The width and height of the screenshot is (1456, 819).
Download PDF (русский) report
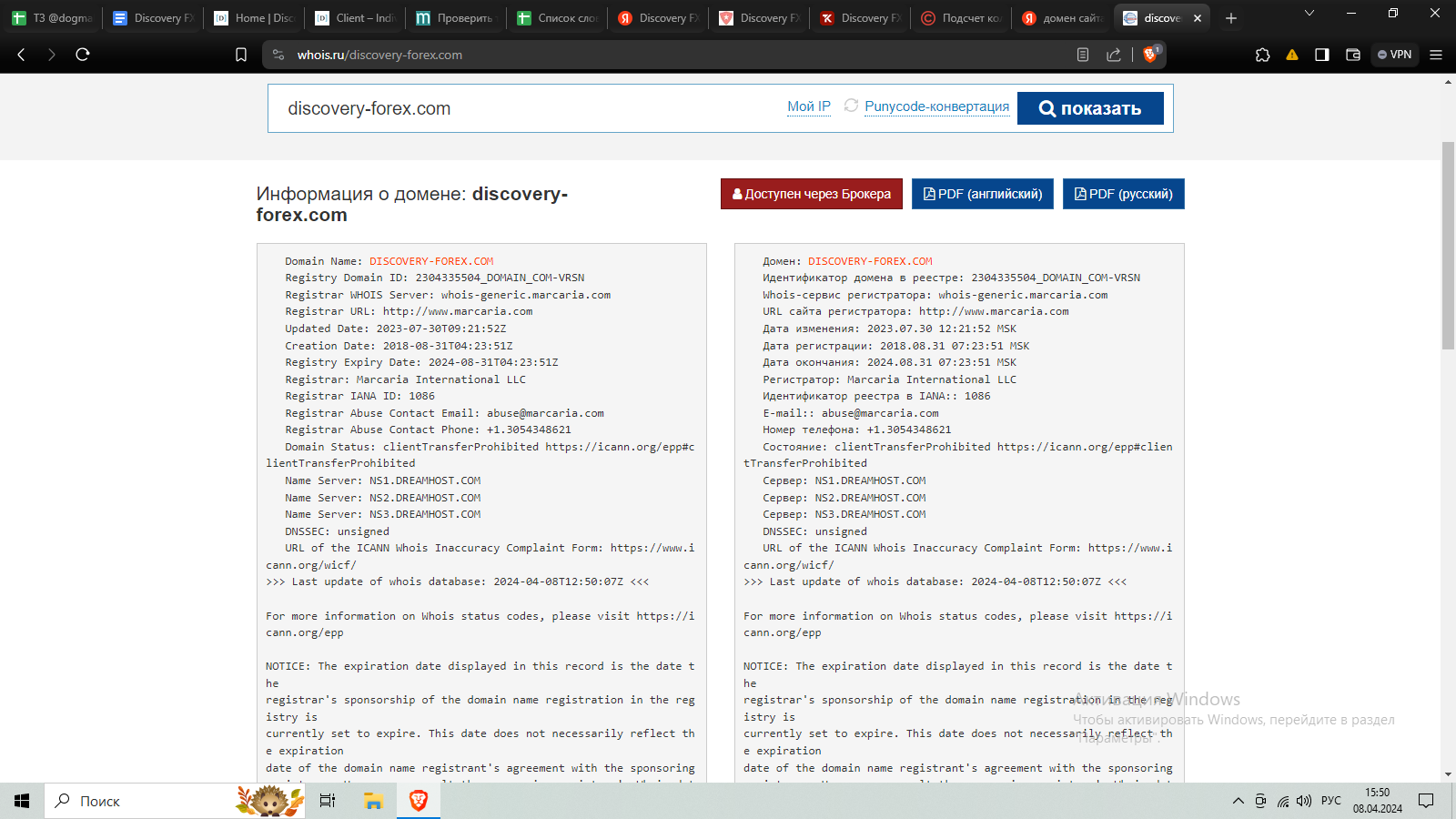1124,194
